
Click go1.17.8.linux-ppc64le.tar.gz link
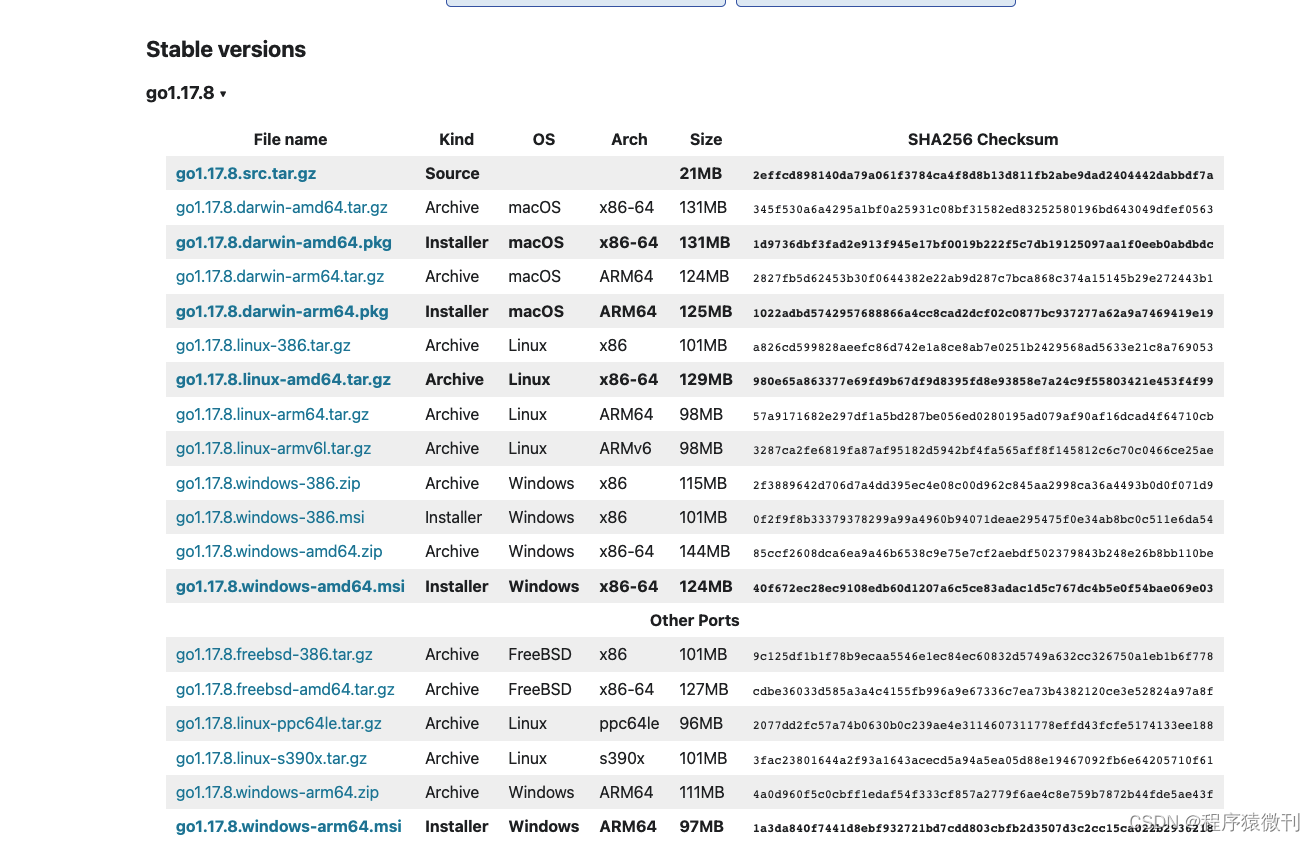point(279,724)
